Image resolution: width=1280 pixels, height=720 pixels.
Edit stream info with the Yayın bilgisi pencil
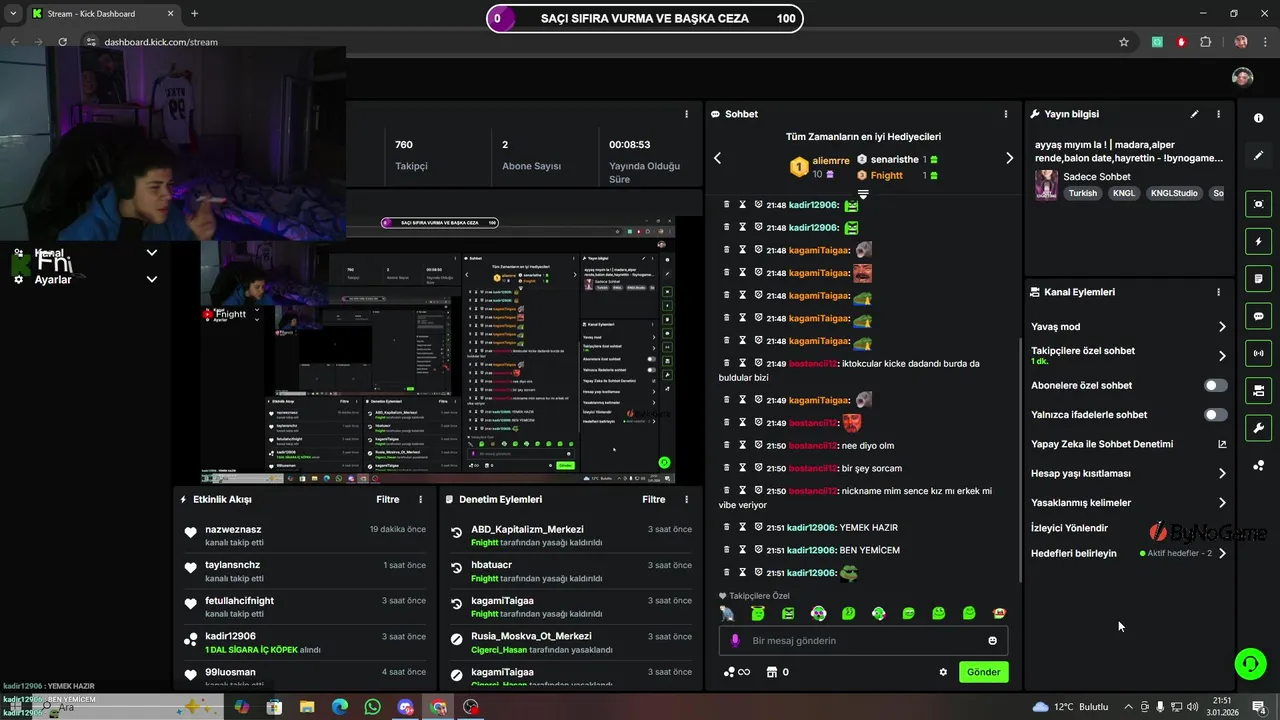click(1194, 114)
